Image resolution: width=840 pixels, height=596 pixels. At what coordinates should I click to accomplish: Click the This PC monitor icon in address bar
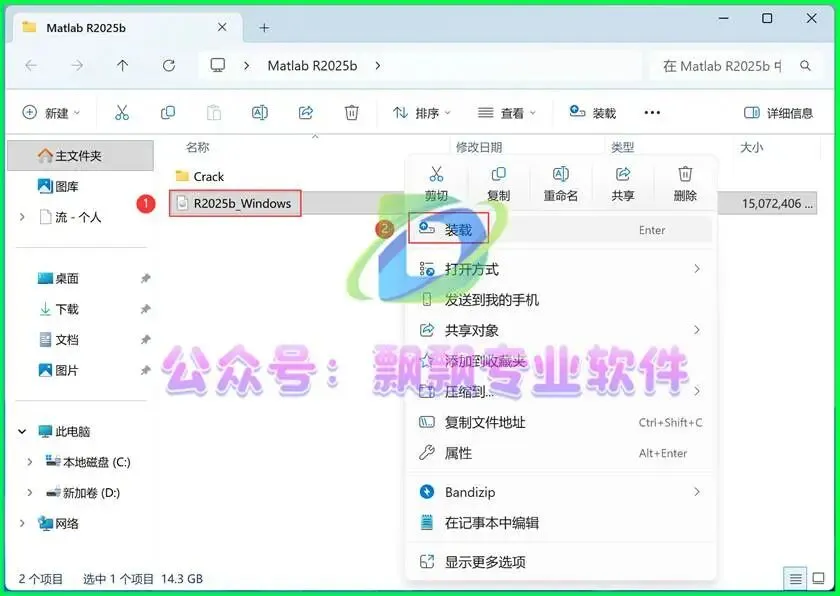coord(218,65)
